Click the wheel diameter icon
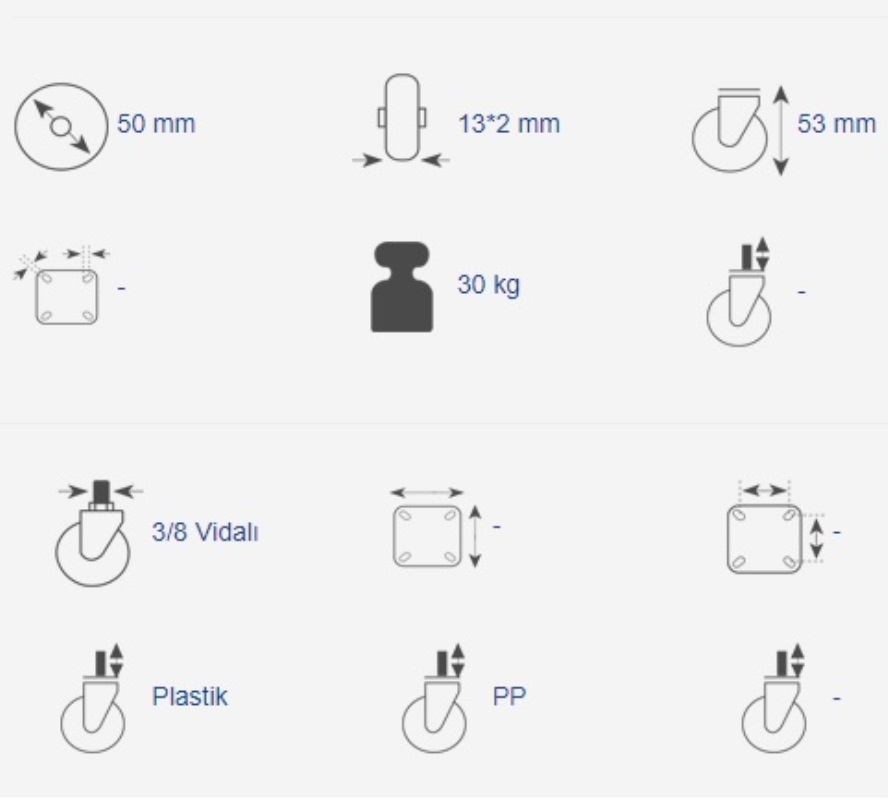Screen dimensions: 888x800 (x=61, y=127)
